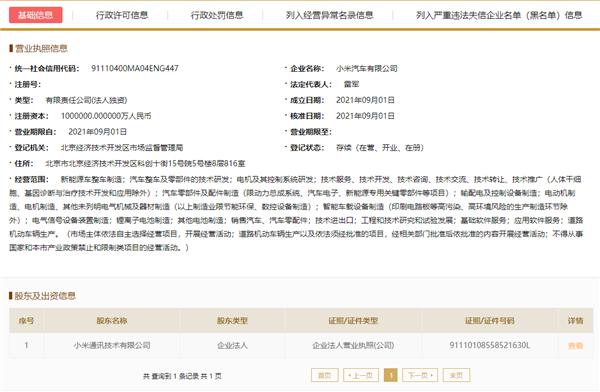Click registration authority 北京经济技术开发区市场监督管理局
This screenshot has width=600, height=392.
click(x=122, y=148)
